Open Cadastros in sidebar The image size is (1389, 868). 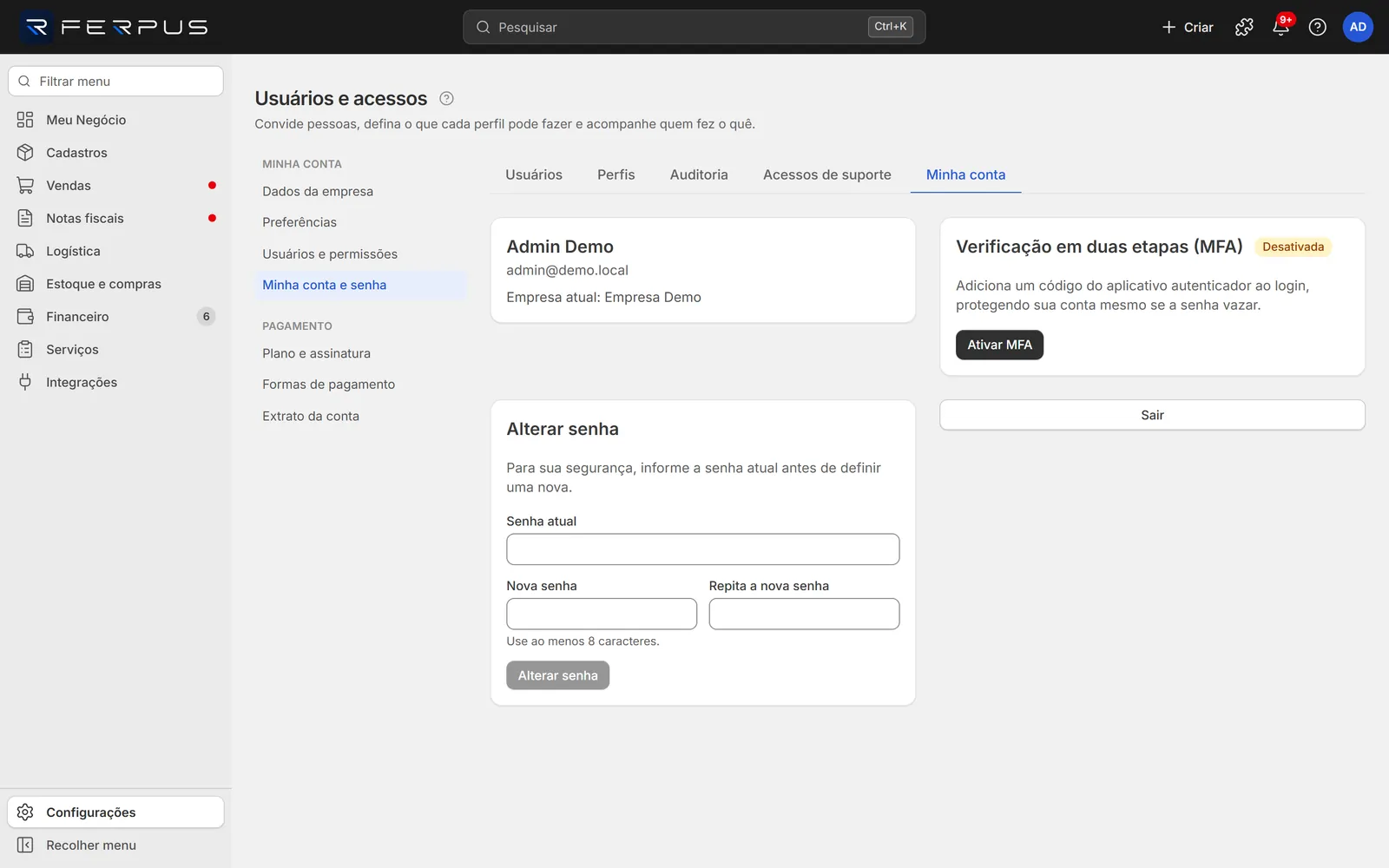(x=115, y=153)
